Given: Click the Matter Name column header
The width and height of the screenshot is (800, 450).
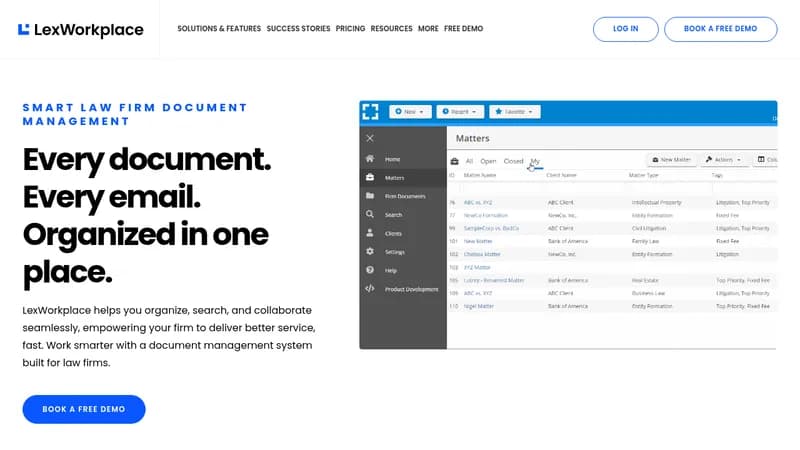Looking at the screenshot, I should [x=480, y=175].
